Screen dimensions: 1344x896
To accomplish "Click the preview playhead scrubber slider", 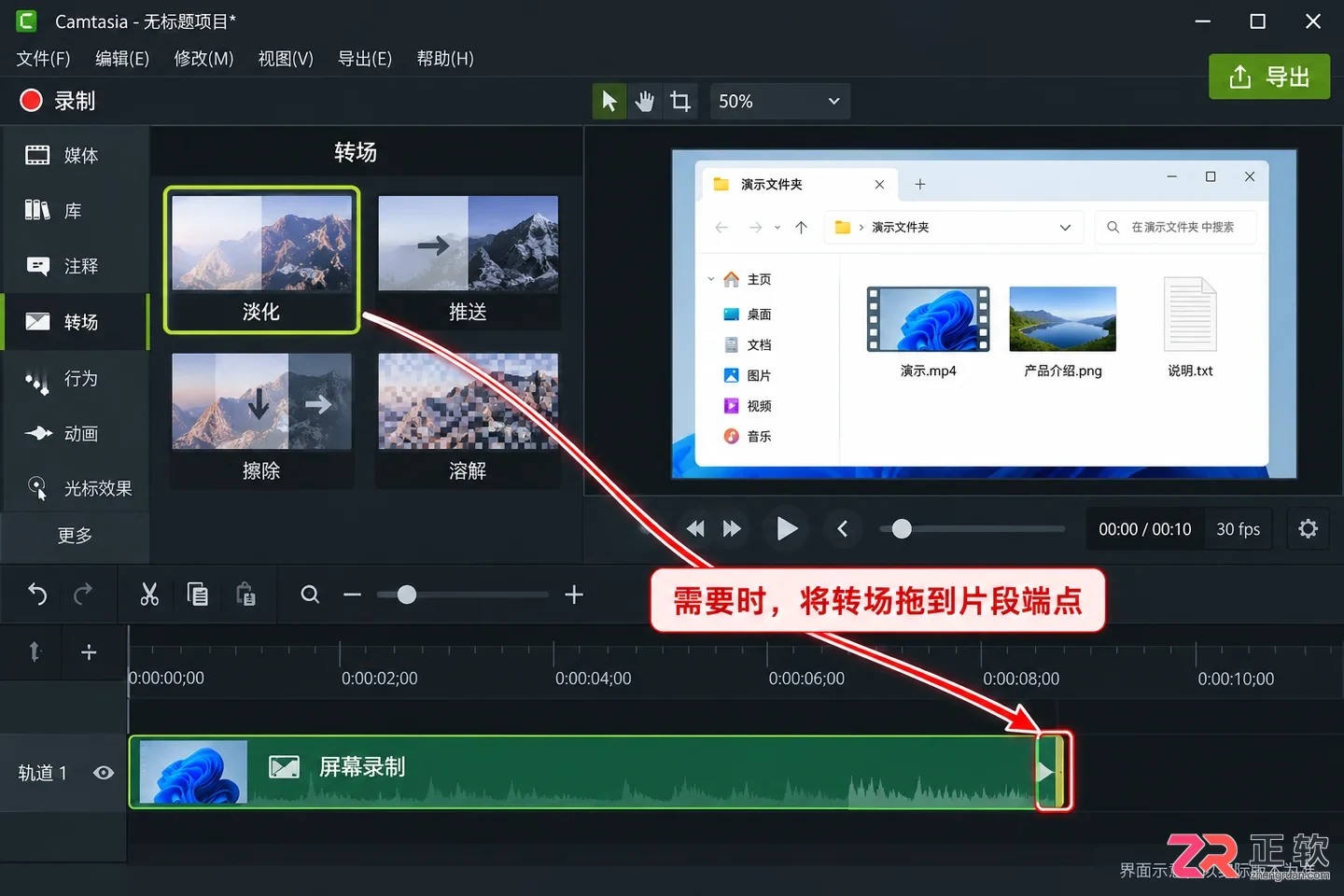I will pos(972,529).
